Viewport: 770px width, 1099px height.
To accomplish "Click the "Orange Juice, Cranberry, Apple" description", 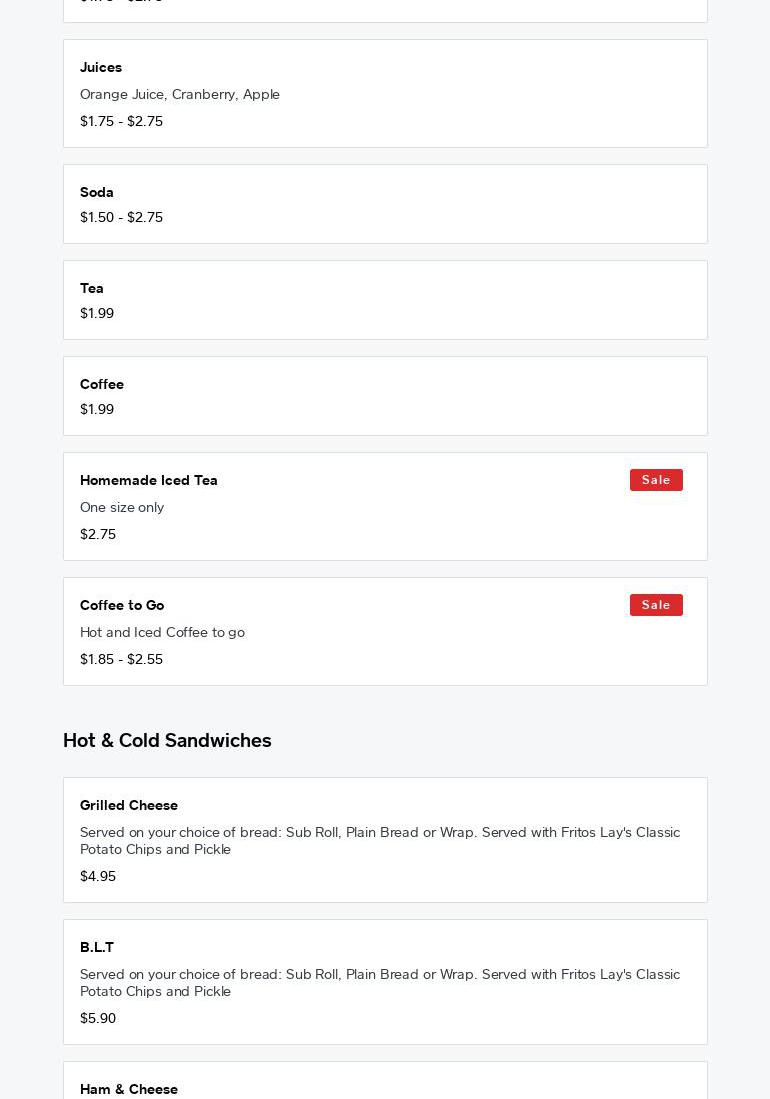I will click(180, 94).
